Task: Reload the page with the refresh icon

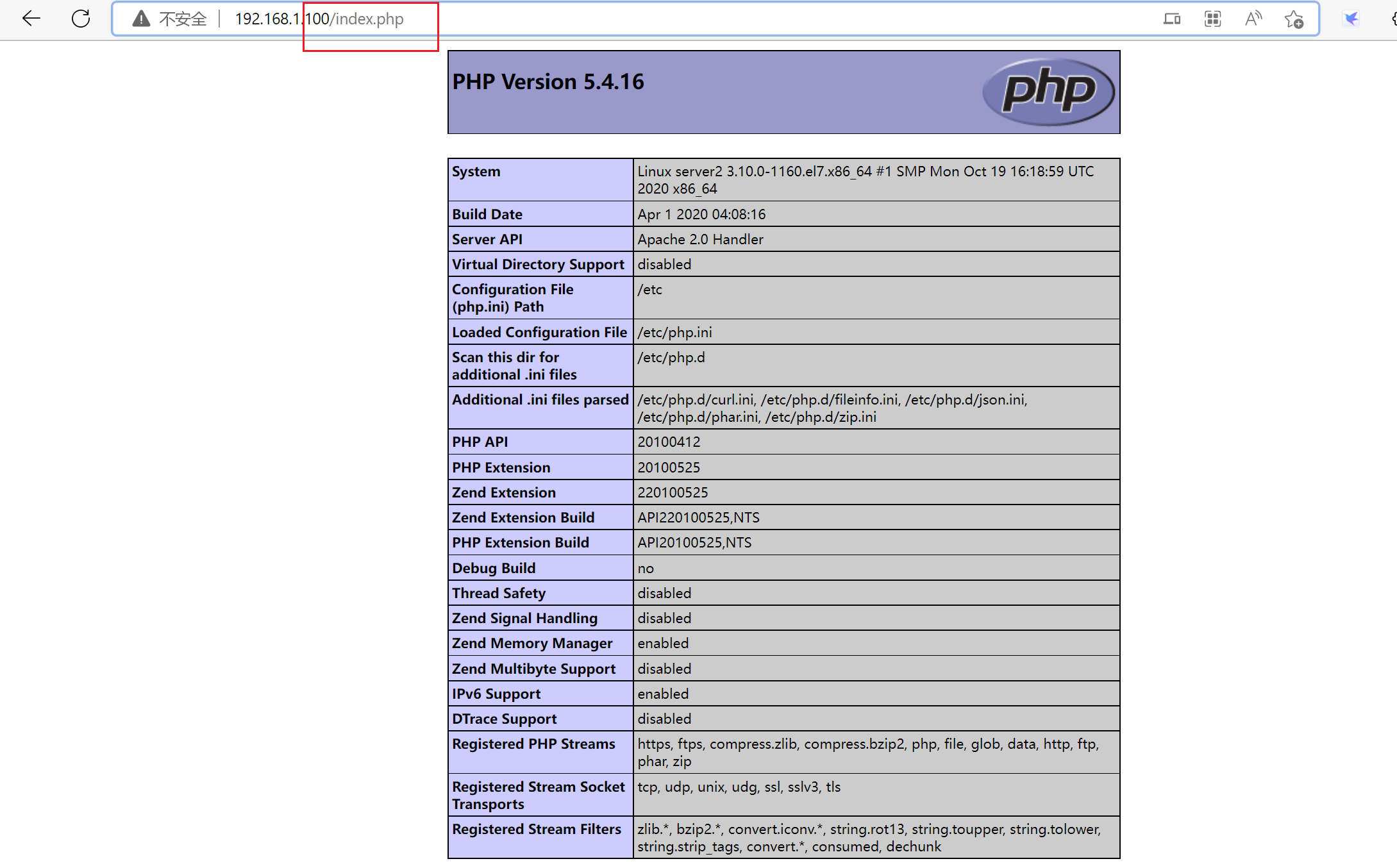Action: pyautogui.click(x=81, y=19)
